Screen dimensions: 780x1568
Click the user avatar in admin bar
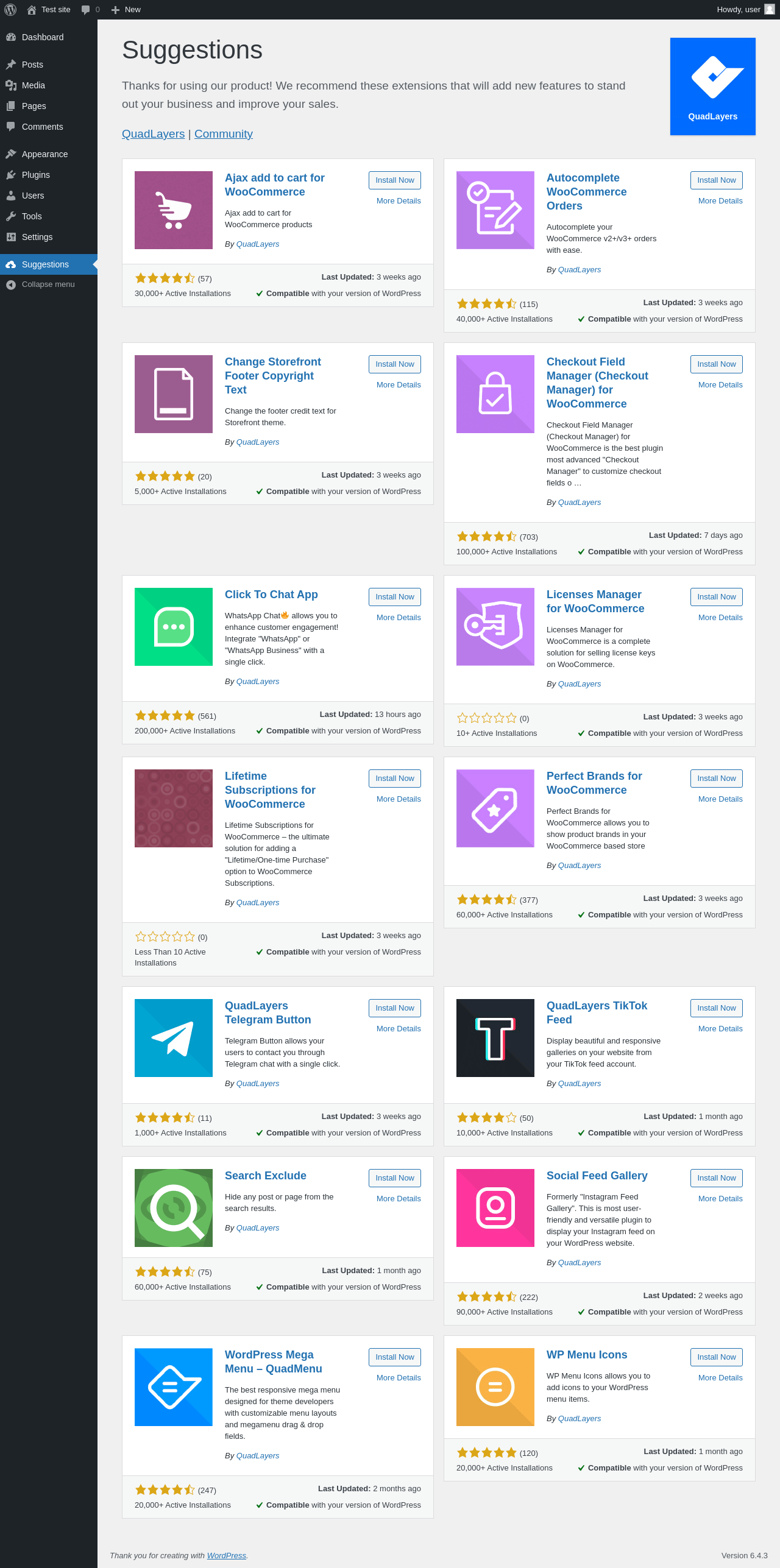[770, 10]
